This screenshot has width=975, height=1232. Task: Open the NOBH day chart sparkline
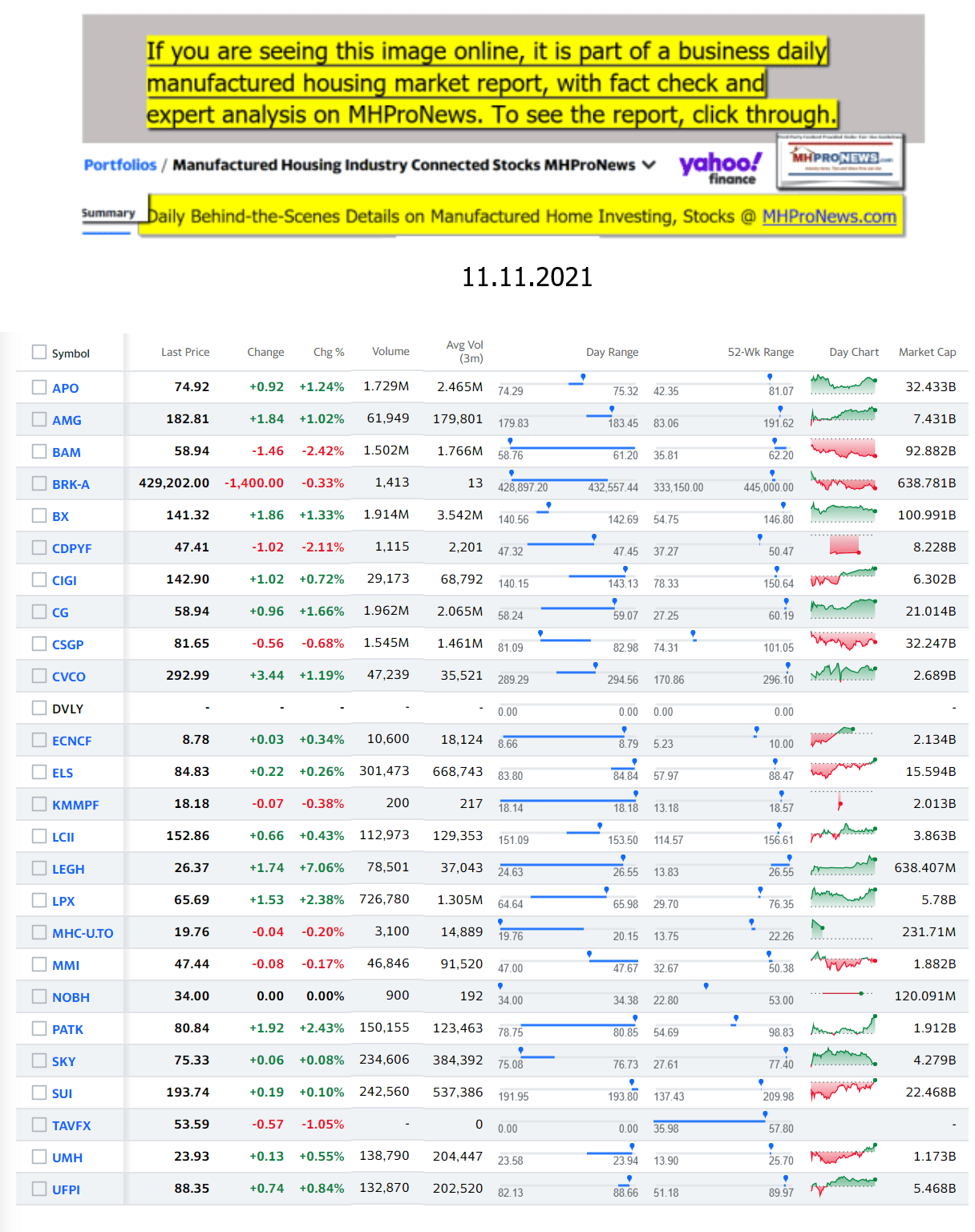(844, 994)
